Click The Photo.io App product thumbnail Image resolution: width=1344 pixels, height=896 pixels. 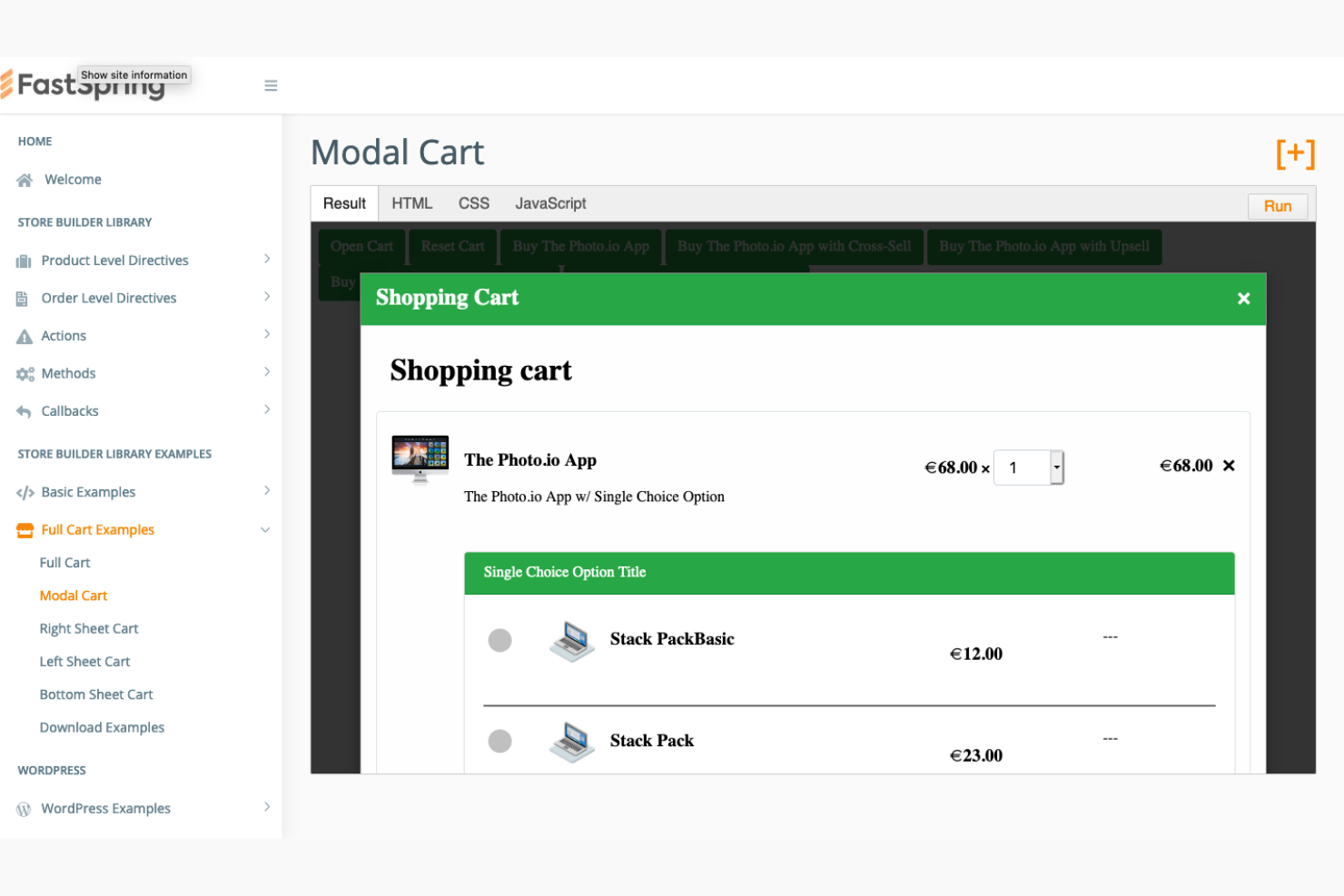coord(420,459)
